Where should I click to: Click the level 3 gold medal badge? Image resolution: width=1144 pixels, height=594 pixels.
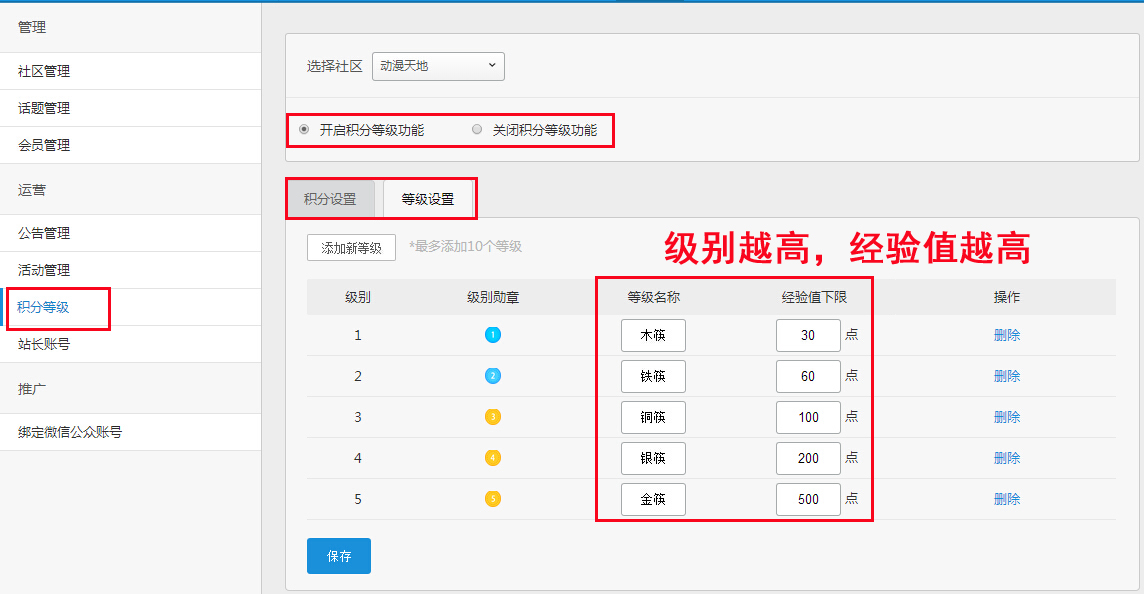coord(492,417)
